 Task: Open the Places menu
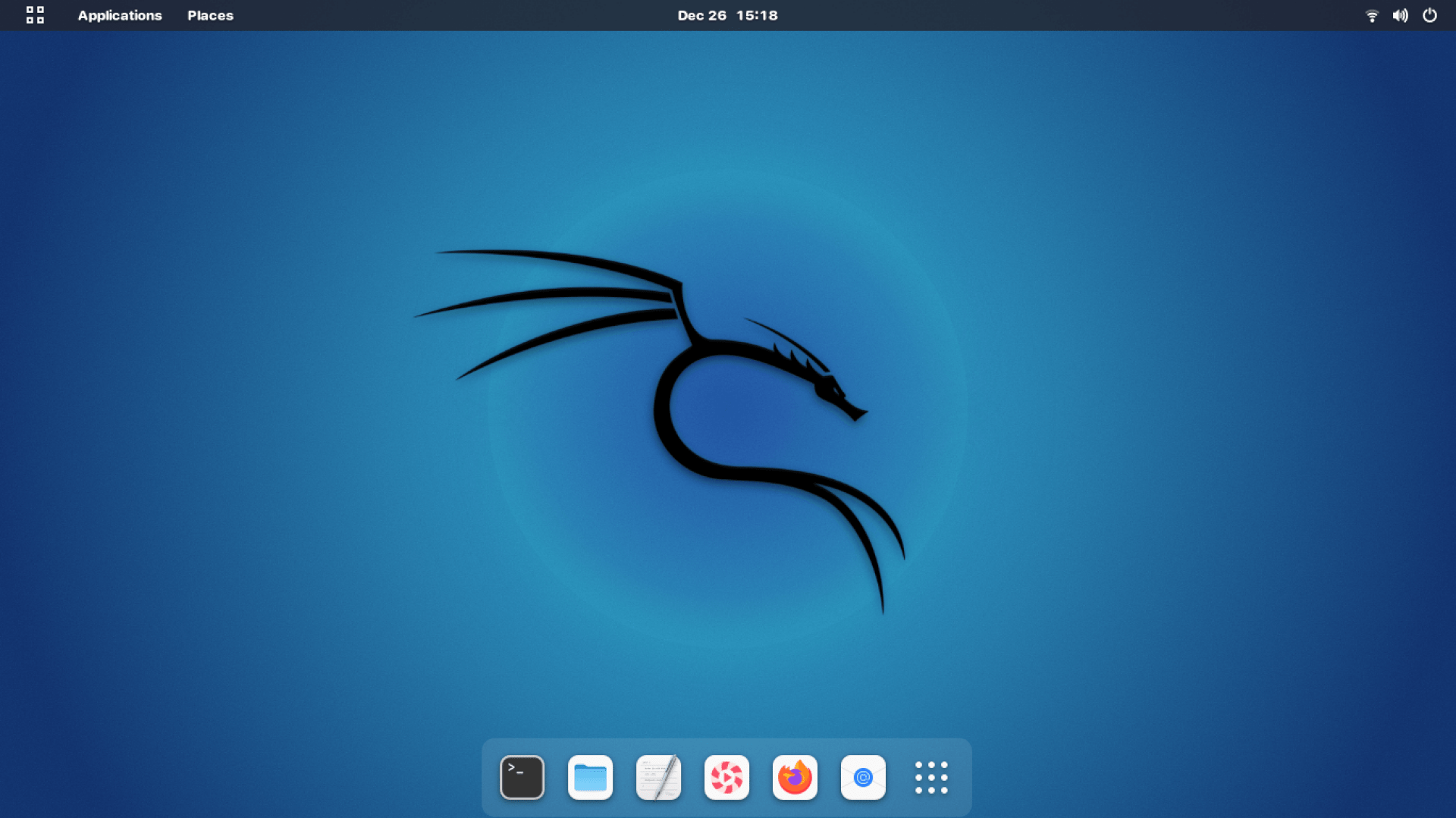(x=210, y=15)
